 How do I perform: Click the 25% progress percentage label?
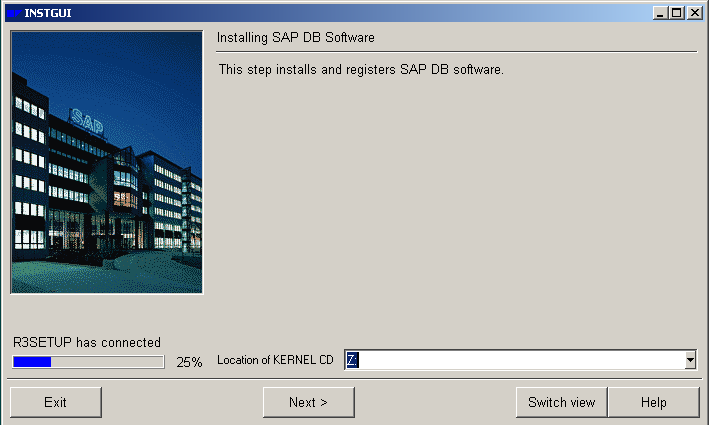pyautogui.click(x=189, y=362)
